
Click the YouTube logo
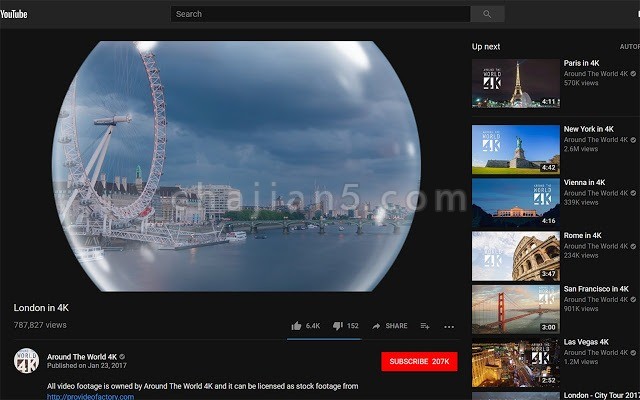click(x=13, y=14)
